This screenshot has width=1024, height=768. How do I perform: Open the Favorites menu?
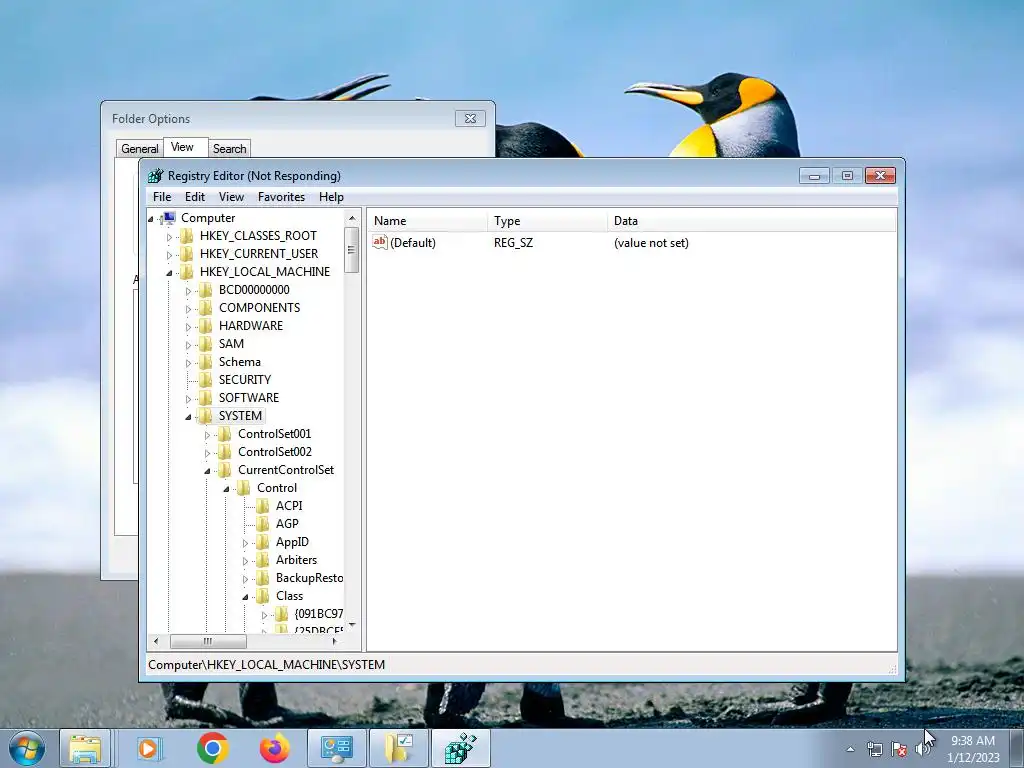[281, 197]
